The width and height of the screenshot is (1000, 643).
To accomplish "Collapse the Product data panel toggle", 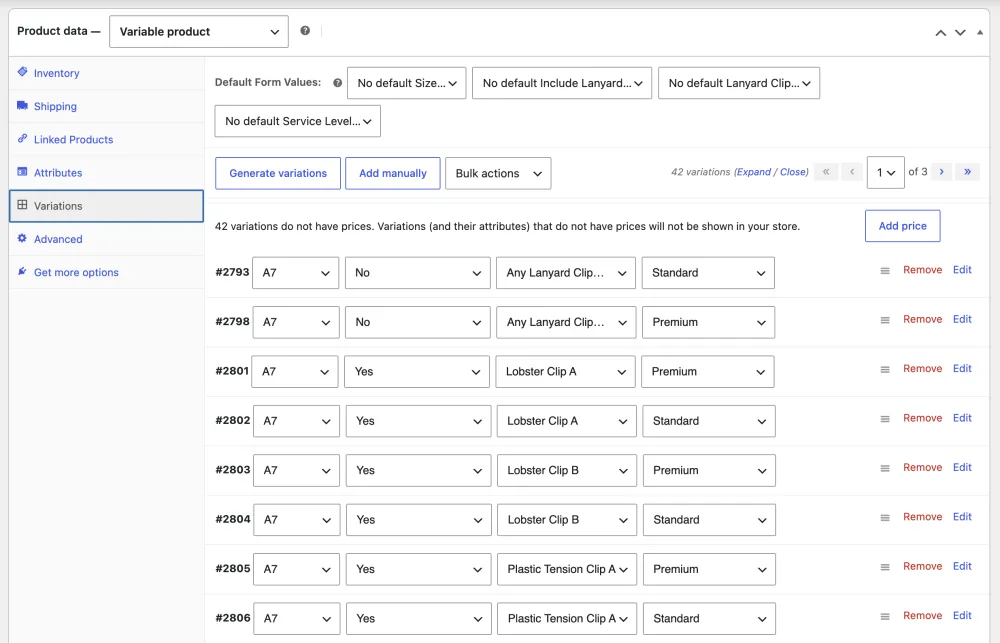I will (x=980, y=33).
